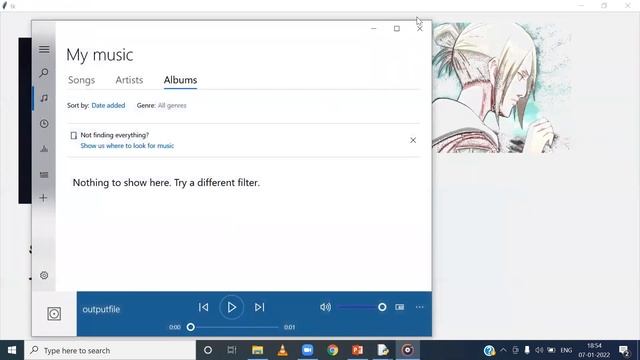Skip to previous track
This screenshot has width=640, height=360.
pos(203,307)
